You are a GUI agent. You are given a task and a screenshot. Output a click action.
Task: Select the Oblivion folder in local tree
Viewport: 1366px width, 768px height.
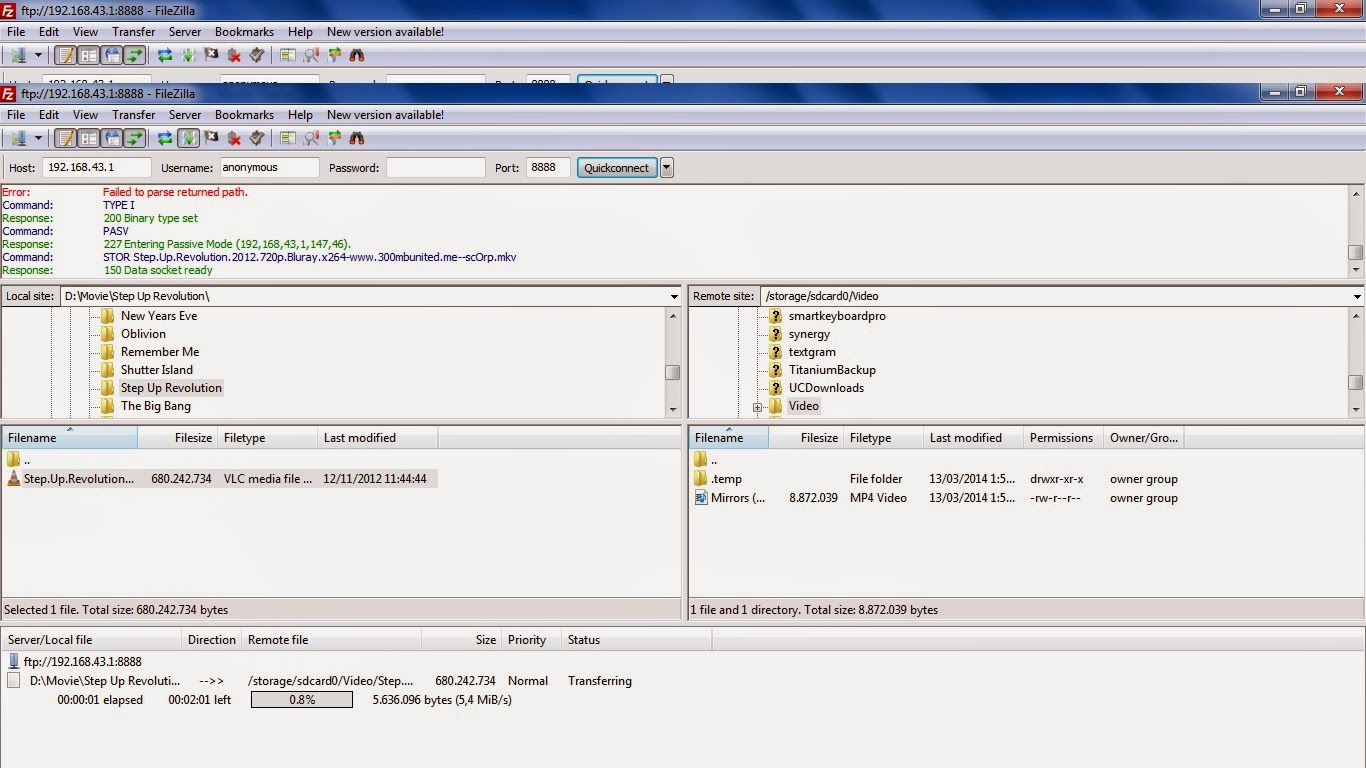(x=143, y=334)
